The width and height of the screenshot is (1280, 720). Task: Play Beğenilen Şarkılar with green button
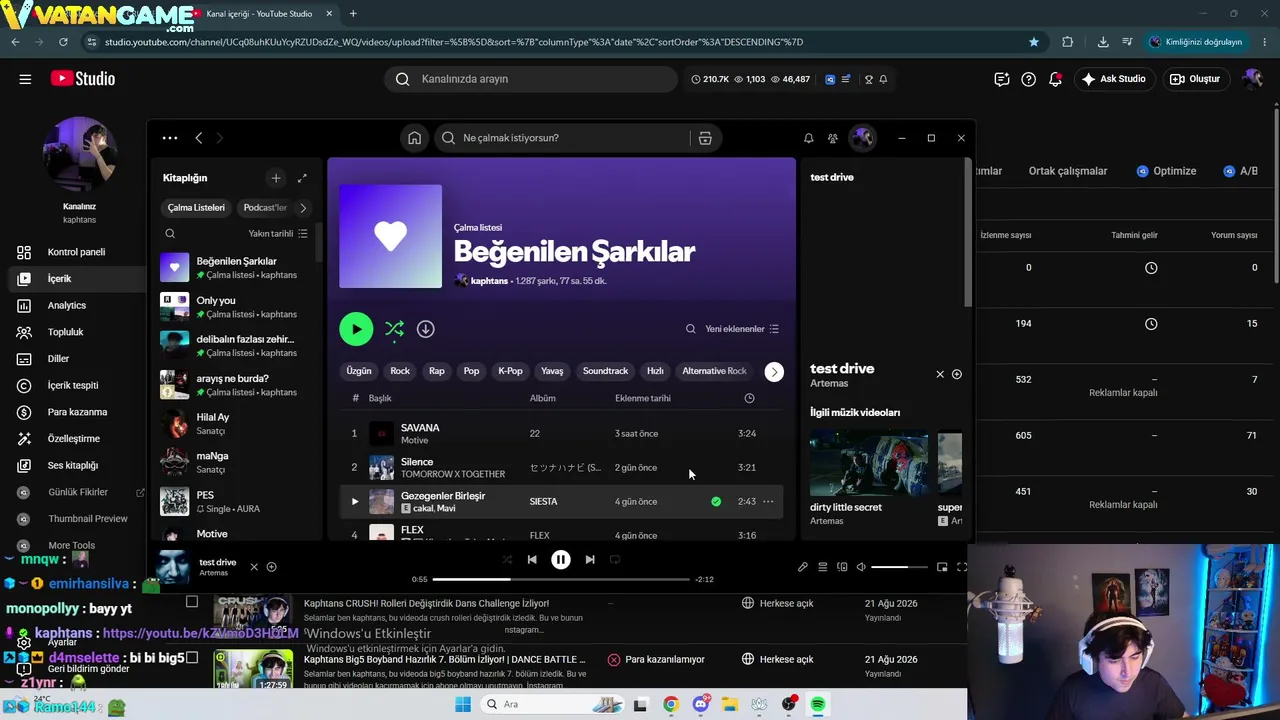pos(356,329)
